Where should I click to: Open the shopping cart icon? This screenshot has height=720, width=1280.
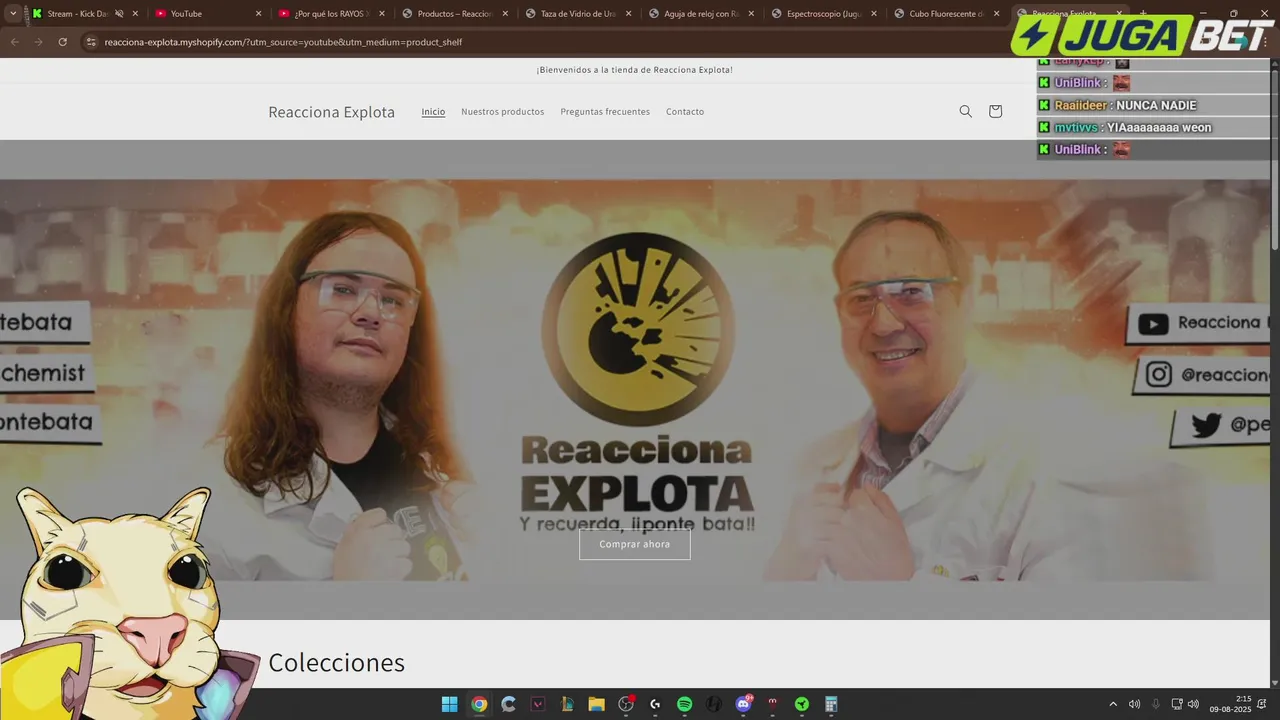click(x=995, y=111)
